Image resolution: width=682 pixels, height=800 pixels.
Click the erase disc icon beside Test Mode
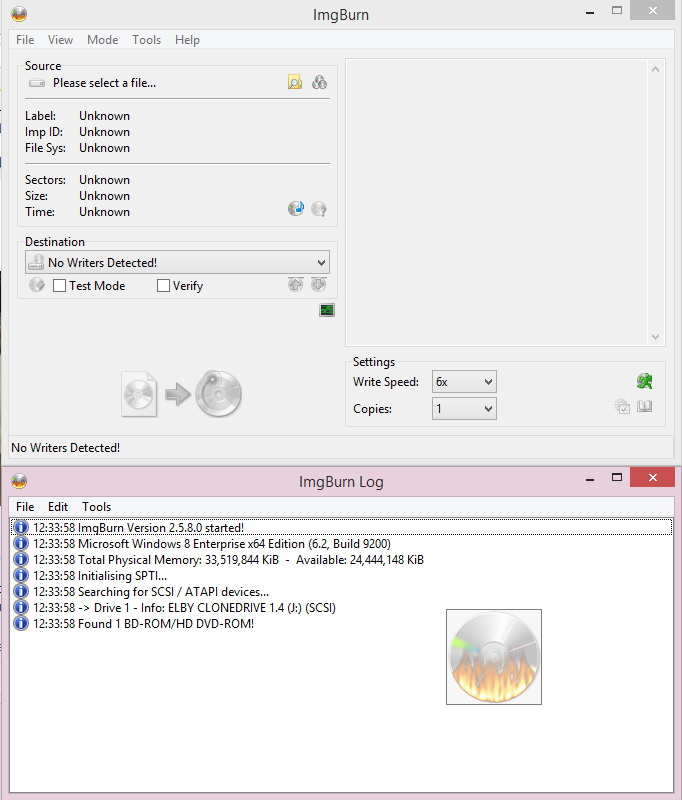coord(37,285)
